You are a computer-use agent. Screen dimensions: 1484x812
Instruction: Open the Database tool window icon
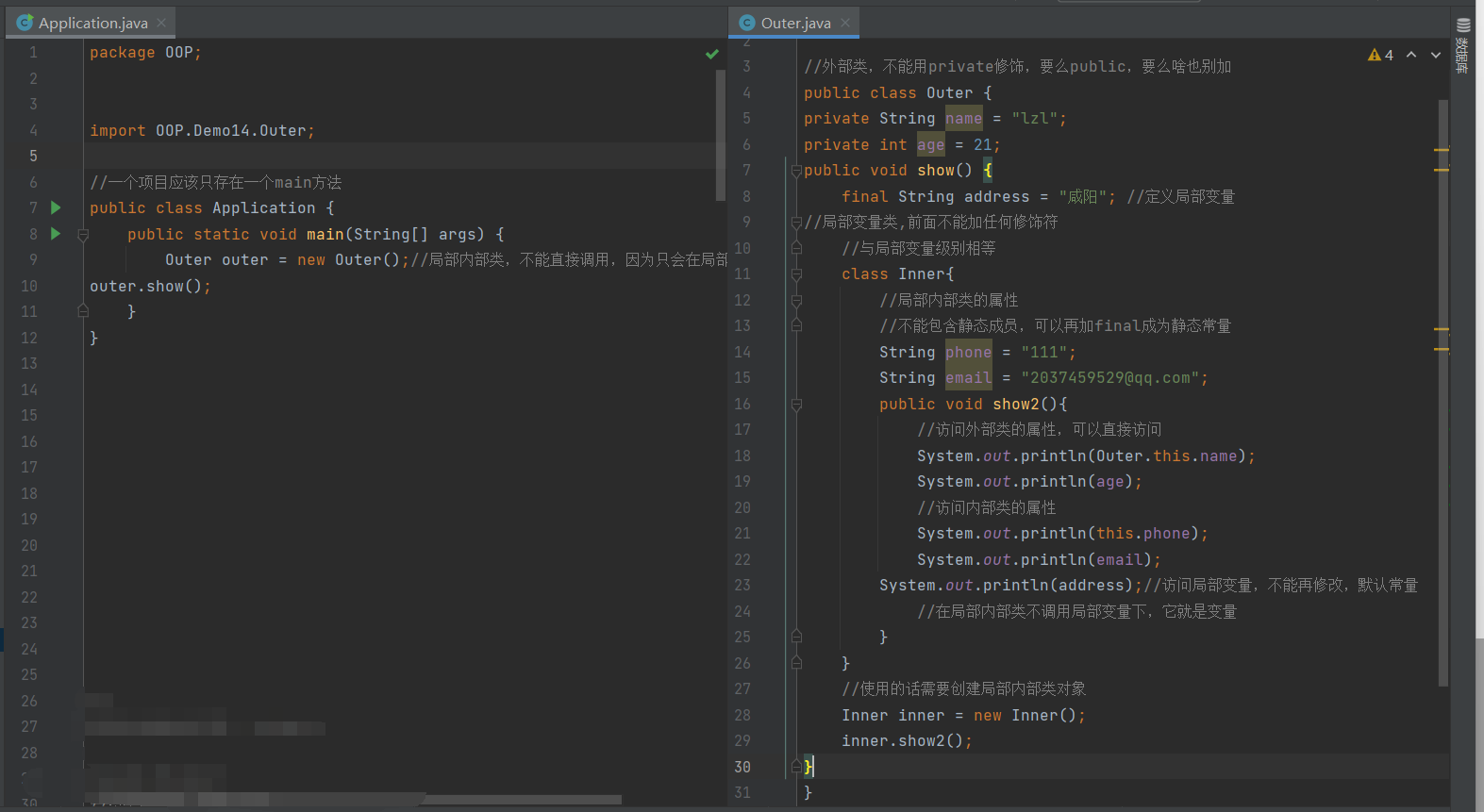pyautogui.click(x=1463, y=25)
